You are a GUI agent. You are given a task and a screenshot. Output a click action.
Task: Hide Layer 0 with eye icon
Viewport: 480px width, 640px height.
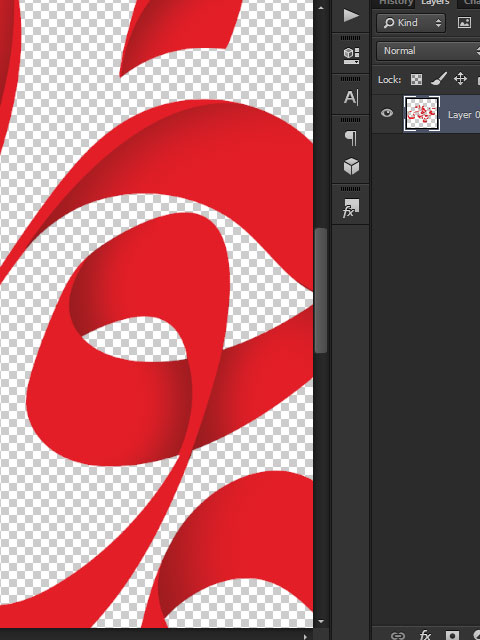[387, 113]
